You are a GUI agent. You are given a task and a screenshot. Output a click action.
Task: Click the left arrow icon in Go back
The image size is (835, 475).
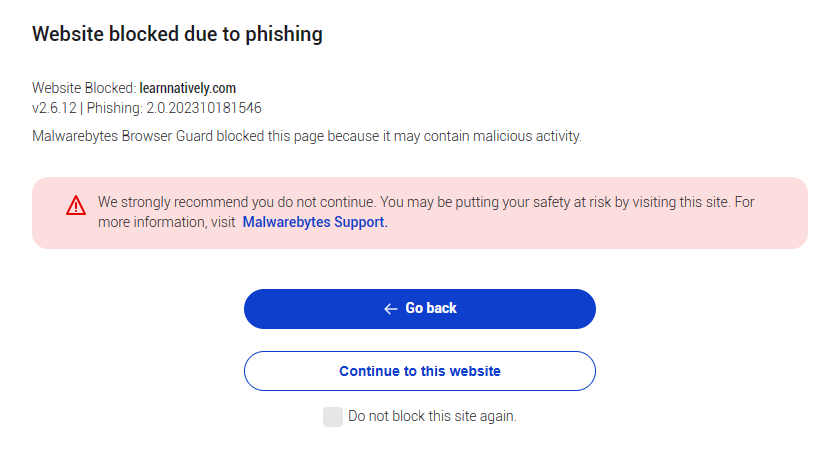click(x=391, y=309)
